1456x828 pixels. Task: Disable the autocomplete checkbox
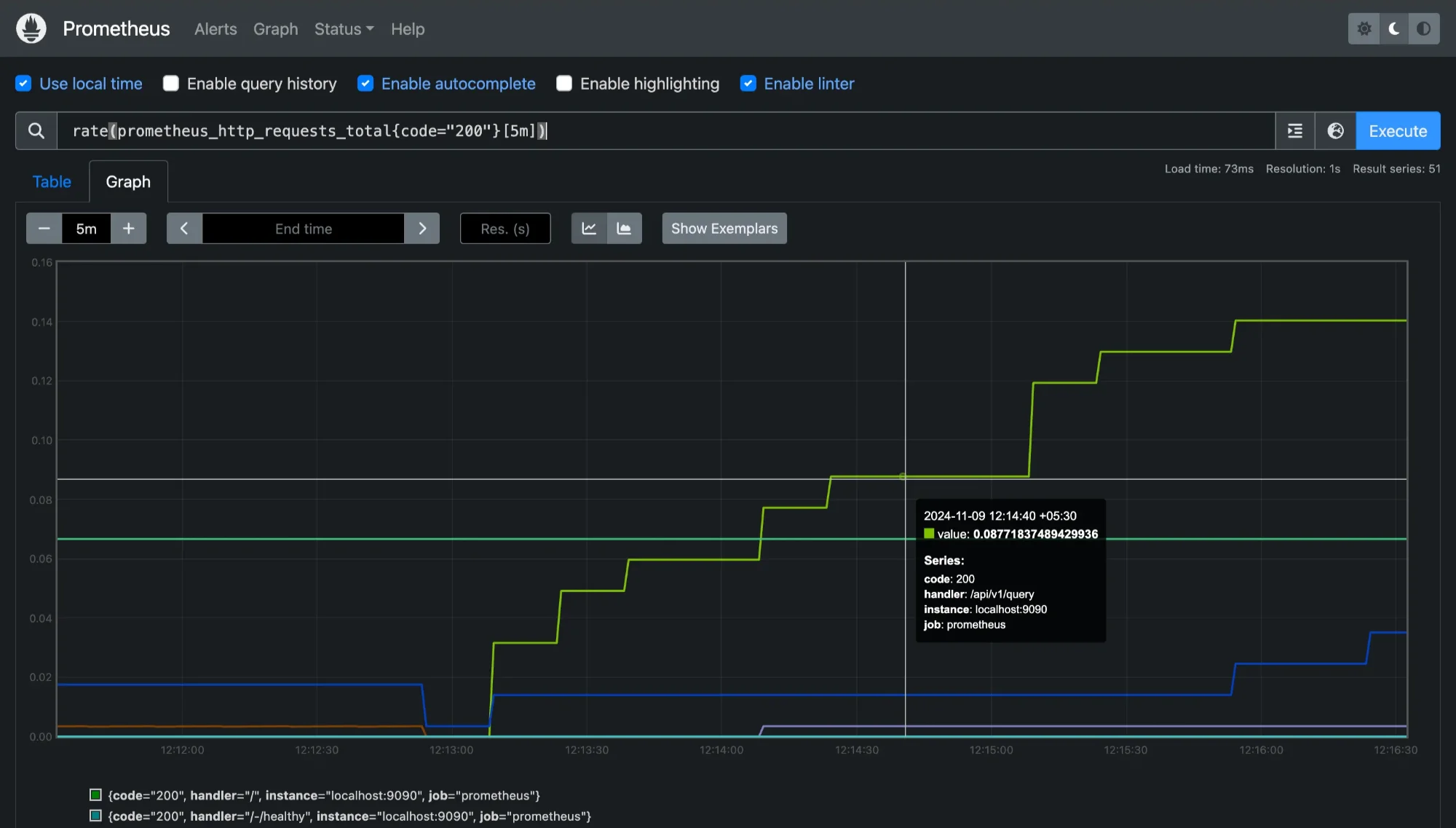[365, 84]
